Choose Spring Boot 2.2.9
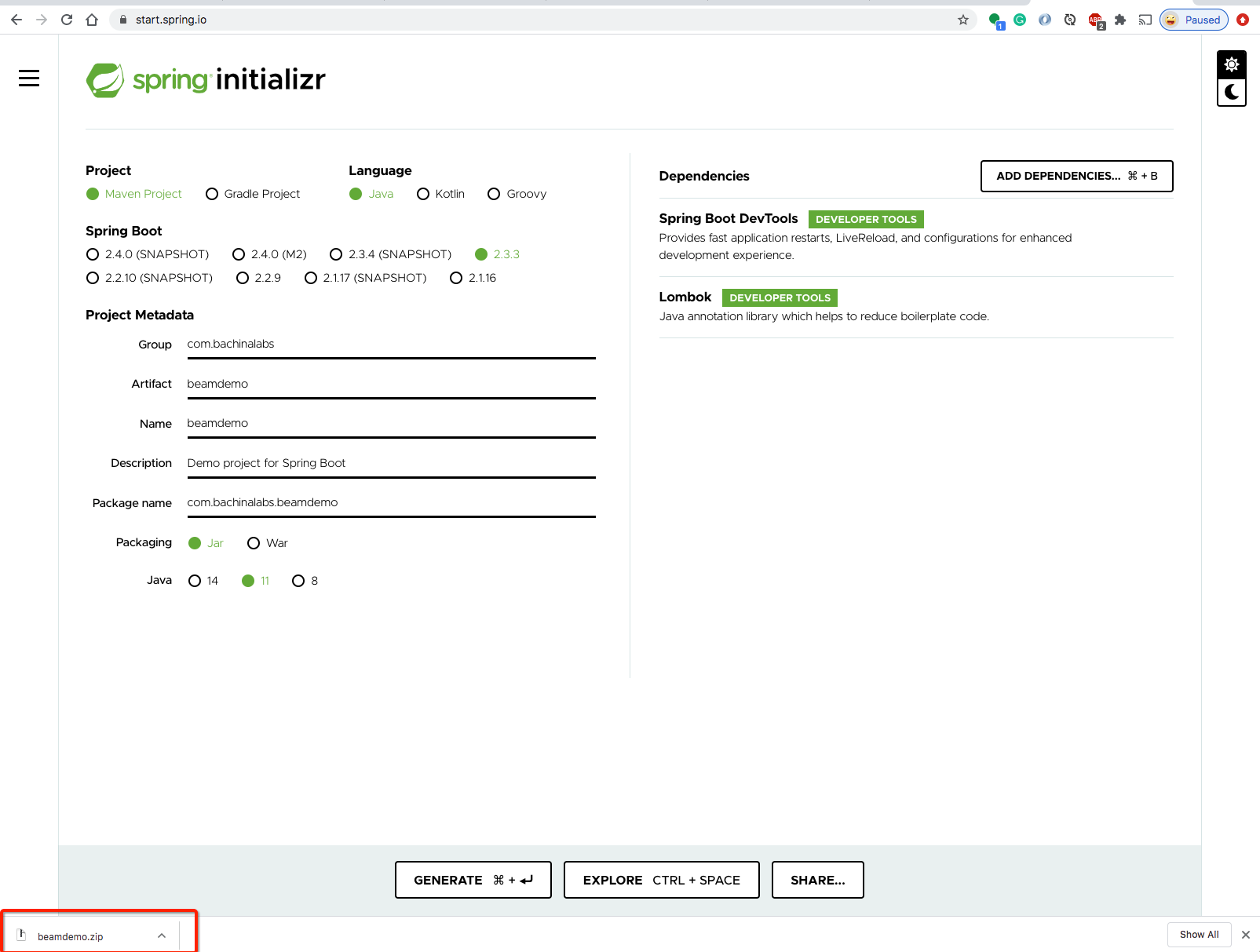Viewport: 1260px width, 952px height. click(x=258, y=278)
